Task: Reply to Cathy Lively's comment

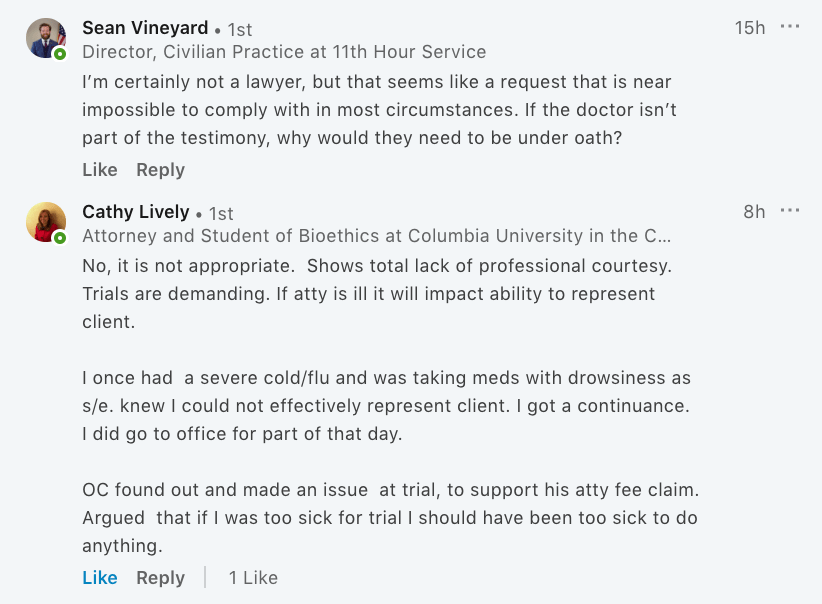Action: [161, 578]
